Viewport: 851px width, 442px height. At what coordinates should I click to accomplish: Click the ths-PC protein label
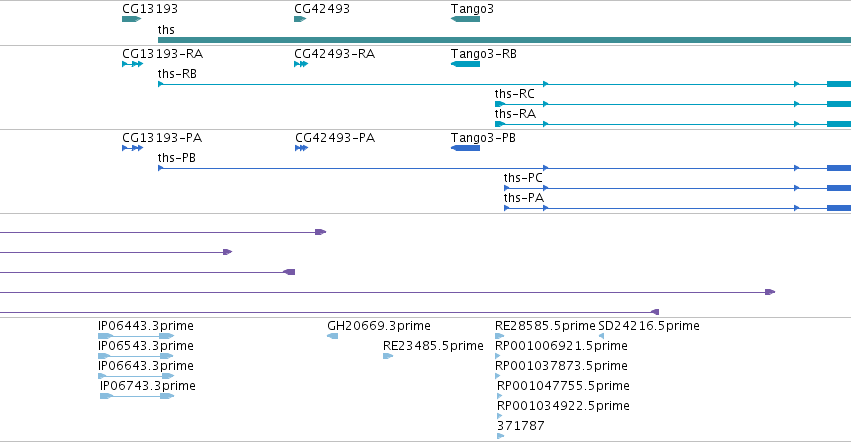(x=523, y=178)
